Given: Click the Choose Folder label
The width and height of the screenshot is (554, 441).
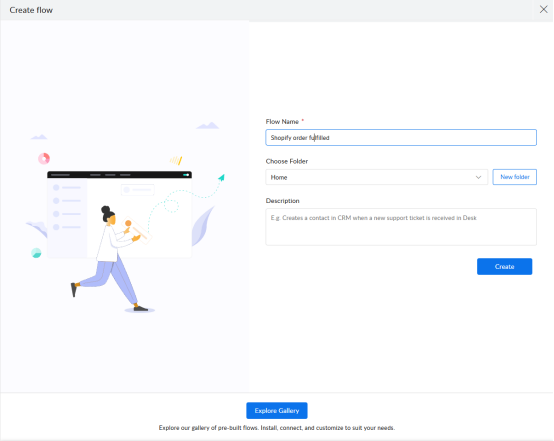Looking at the screenshot, I should click(x=287, y=161).
